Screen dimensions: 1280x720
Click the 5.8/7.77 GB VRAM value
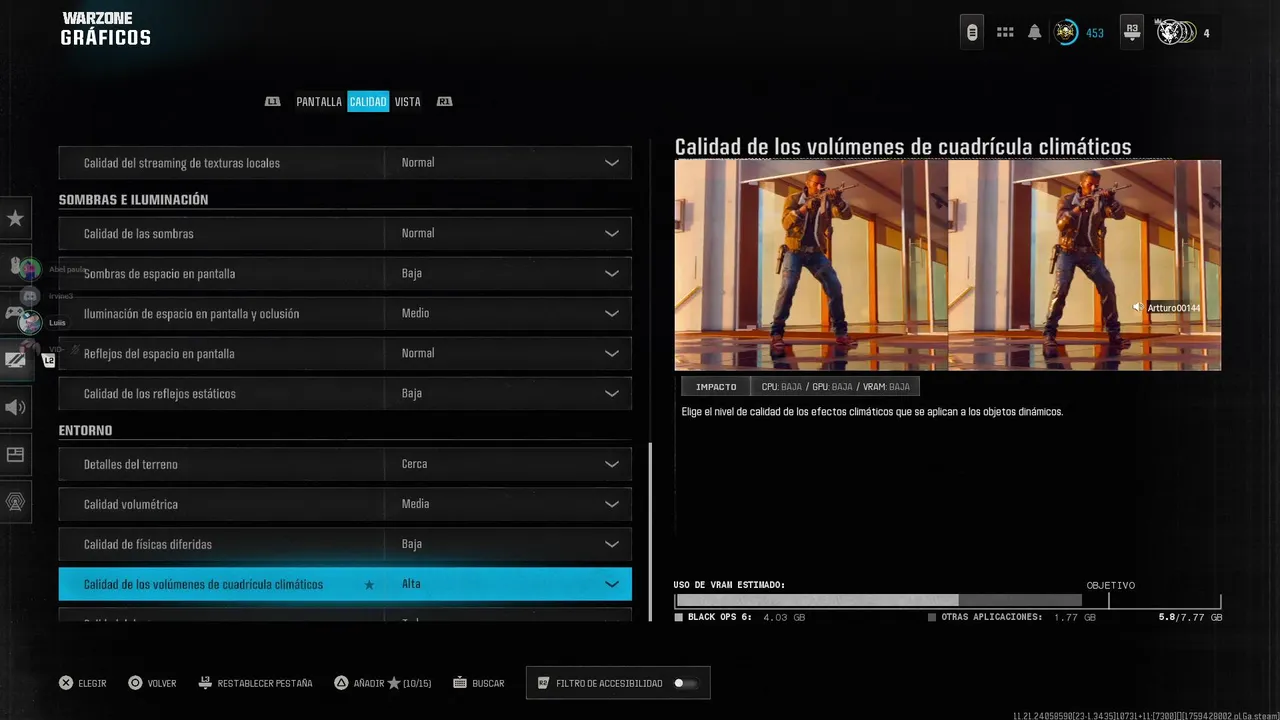(x=1190, y=618)
